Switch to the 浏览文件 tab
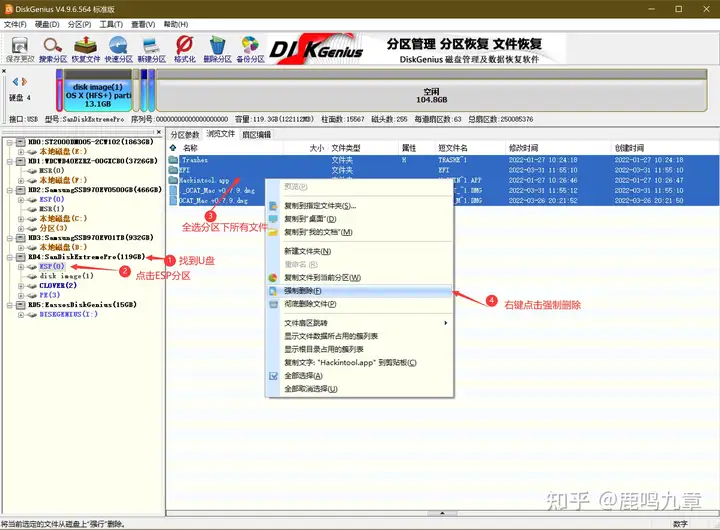Viewport: 720px width, 530px height. pyautogui.click(x=220, y=134)
